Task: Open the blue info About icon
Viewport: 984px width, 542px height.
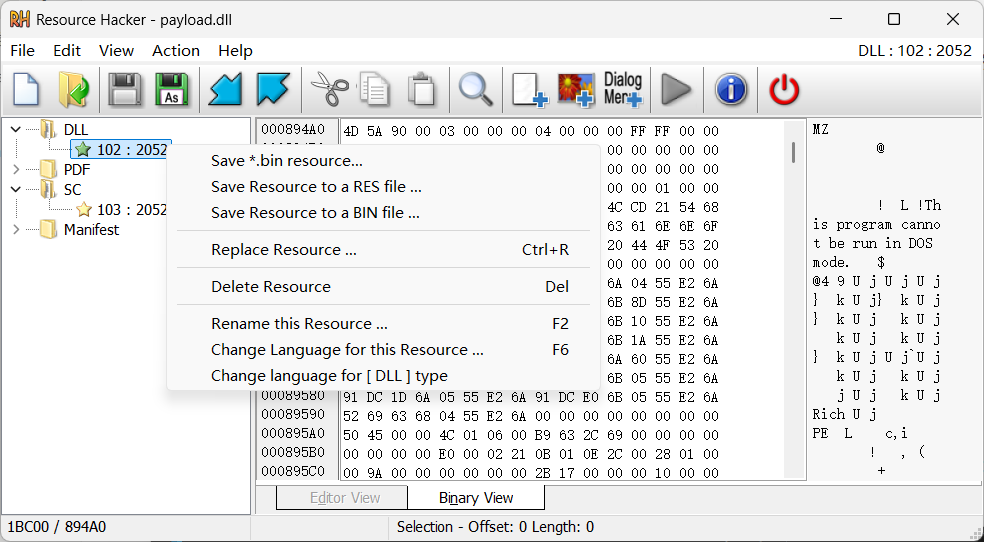Action: click(x=730, y=89)
